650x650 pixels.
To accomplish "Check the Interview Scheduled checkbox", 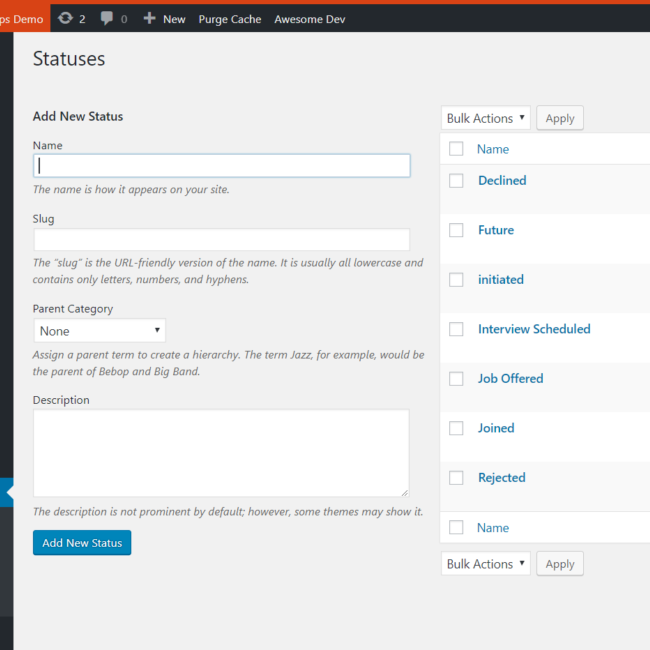I will point(456,329).
